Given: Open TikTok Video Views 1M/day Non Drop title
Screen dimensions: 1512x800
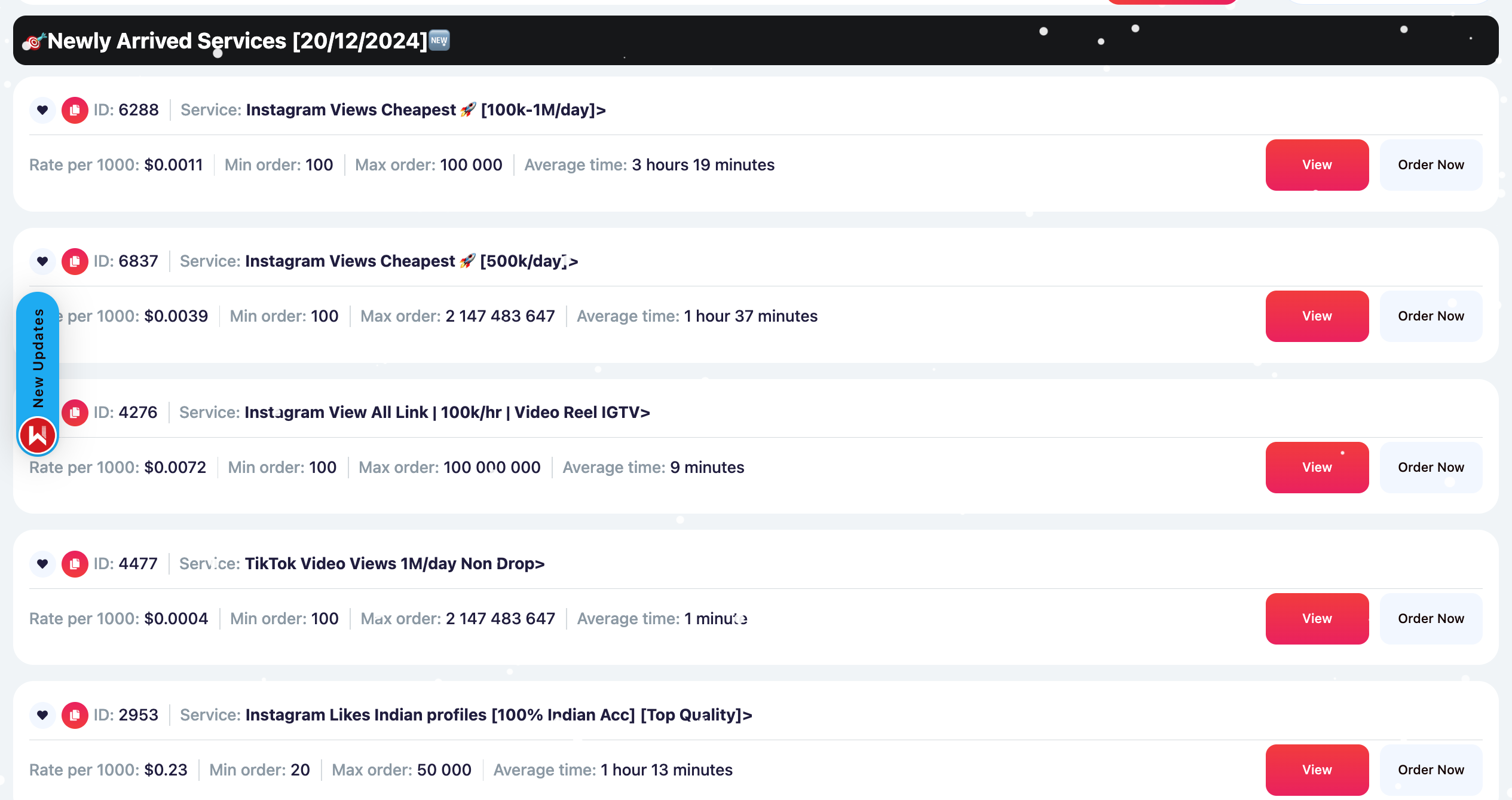Looking at the screenshot, I should 394,564.
